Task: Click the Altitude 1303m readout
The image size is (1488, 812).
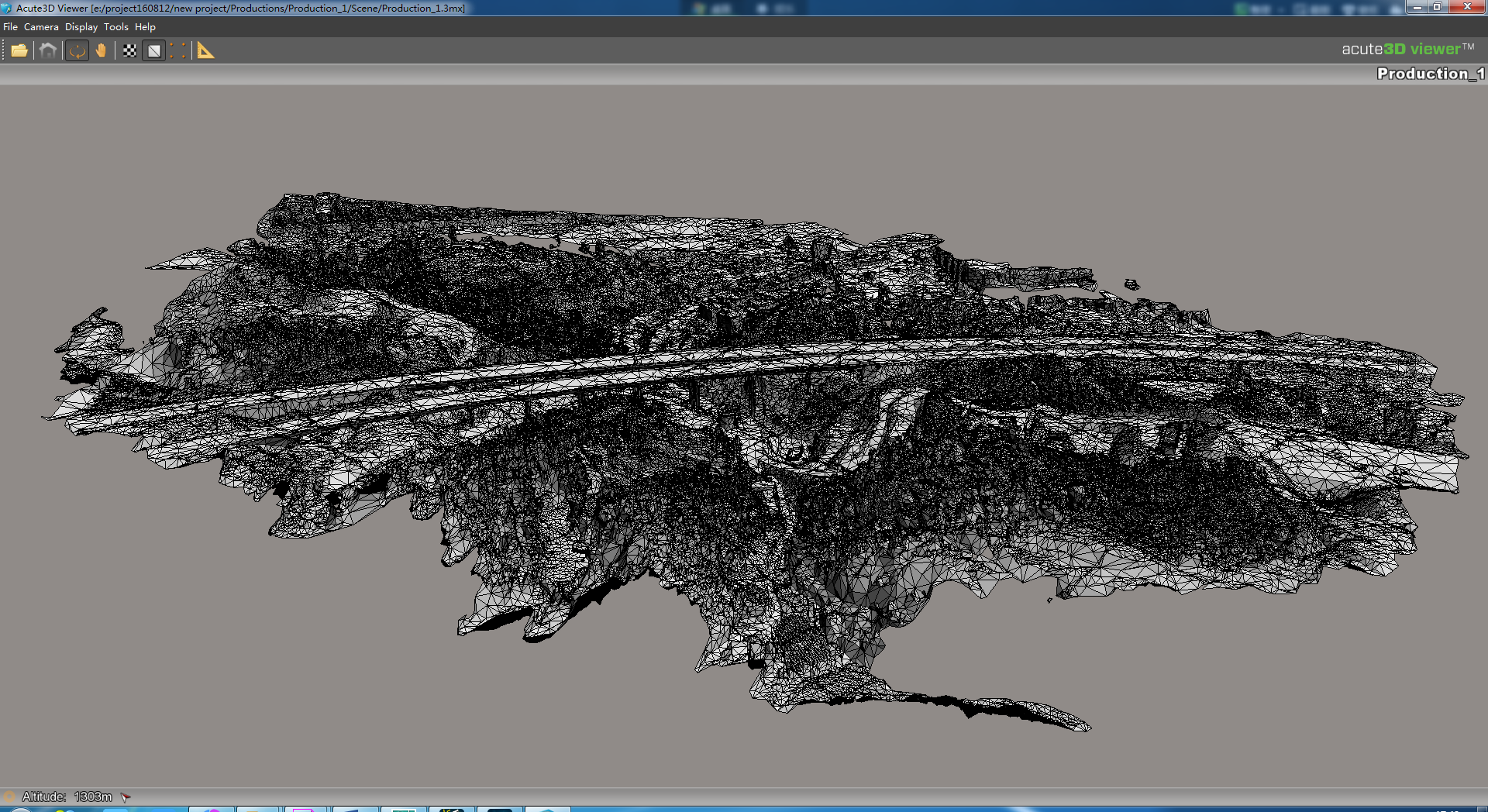Action: 67,797
